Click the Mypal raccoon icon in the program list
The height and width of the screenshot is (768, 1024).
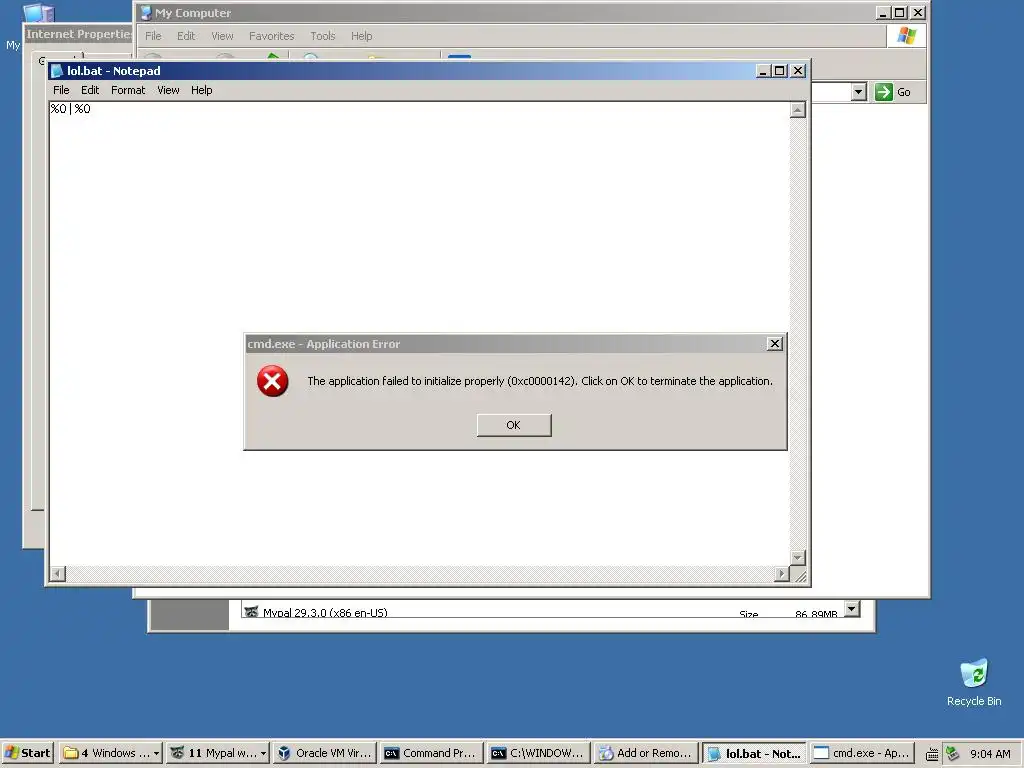(x=251, y=611)
